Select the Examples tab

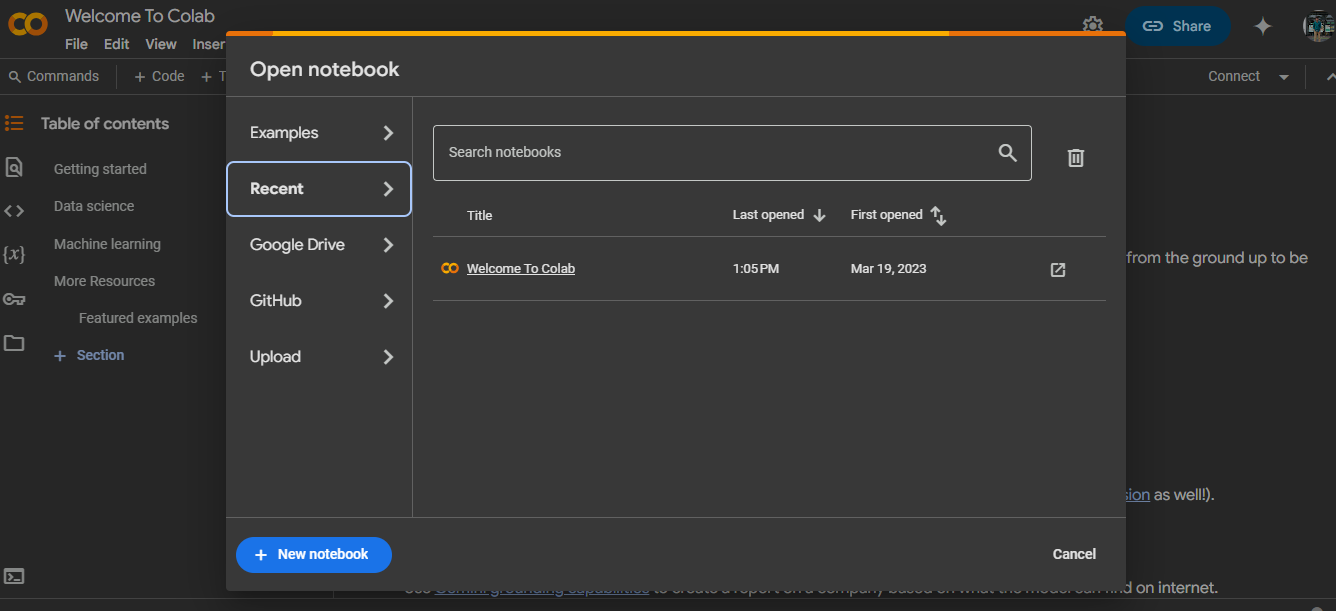319,133
